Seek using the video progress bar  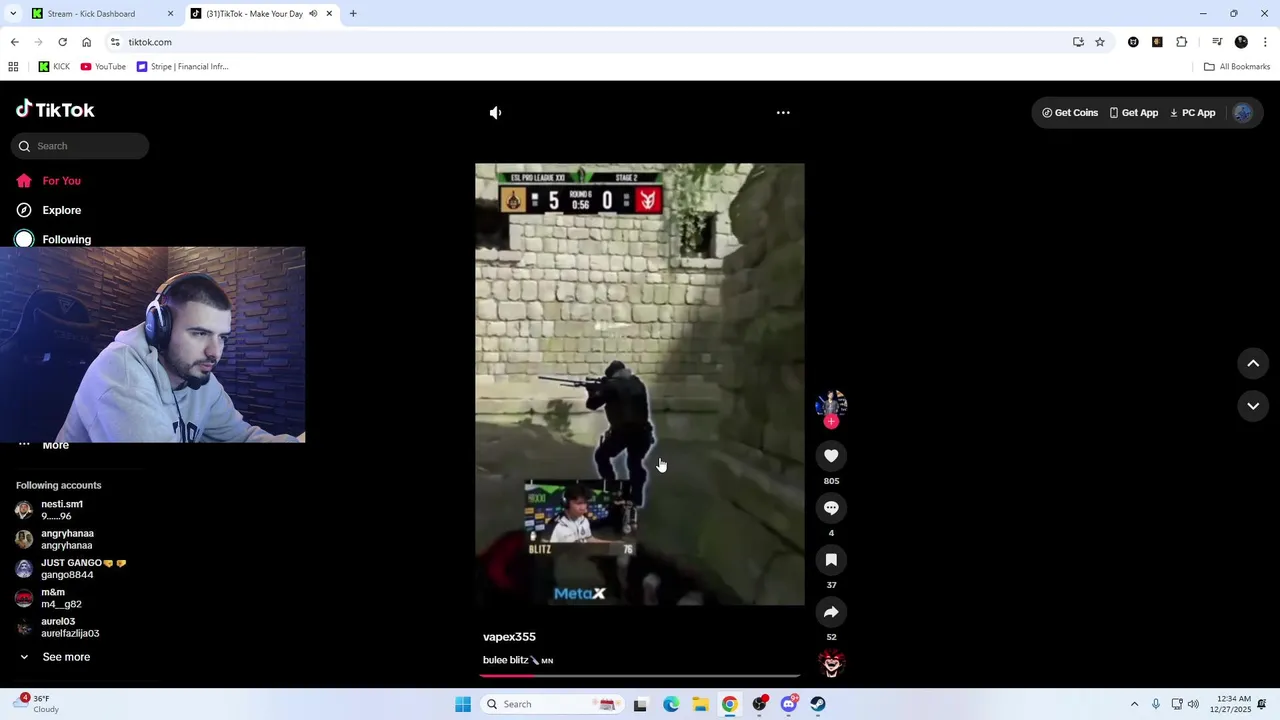[640, 676]
